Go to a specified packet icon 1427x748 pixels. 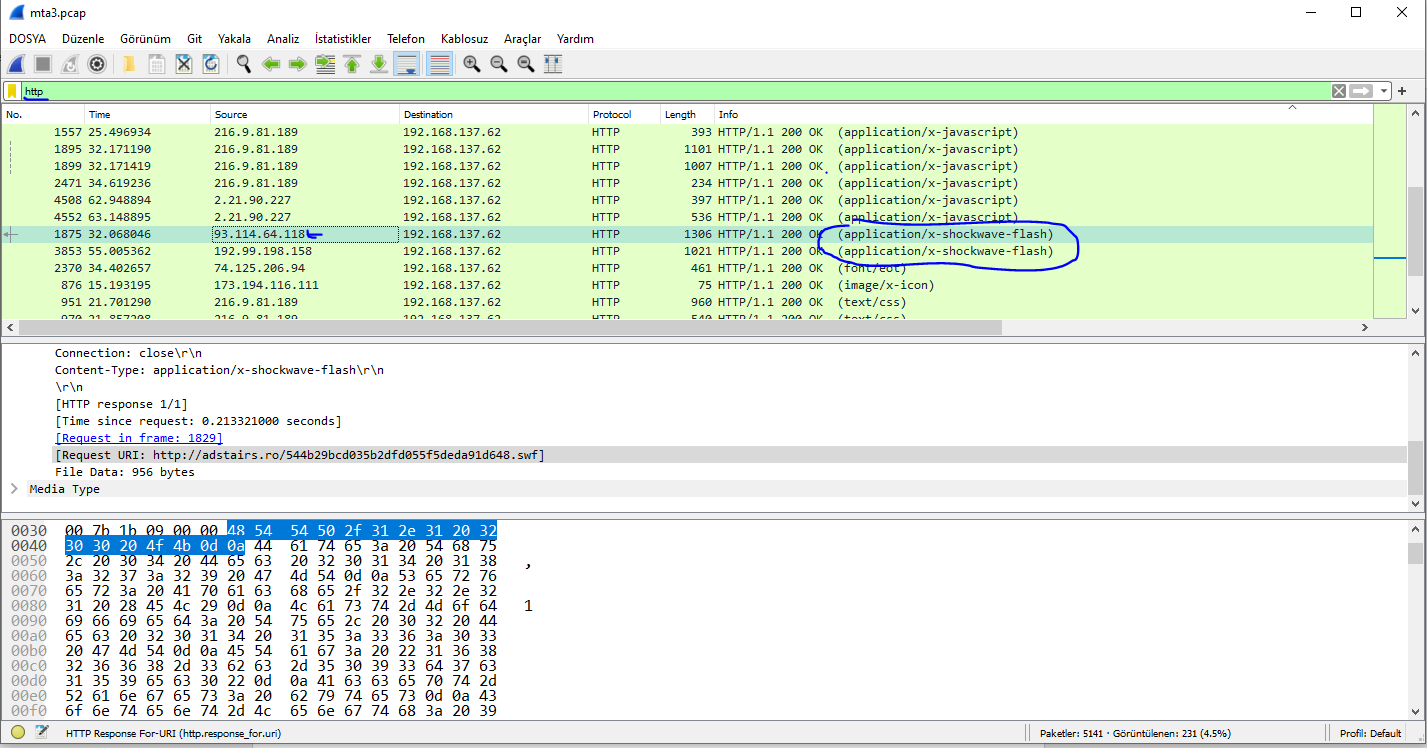325,64
